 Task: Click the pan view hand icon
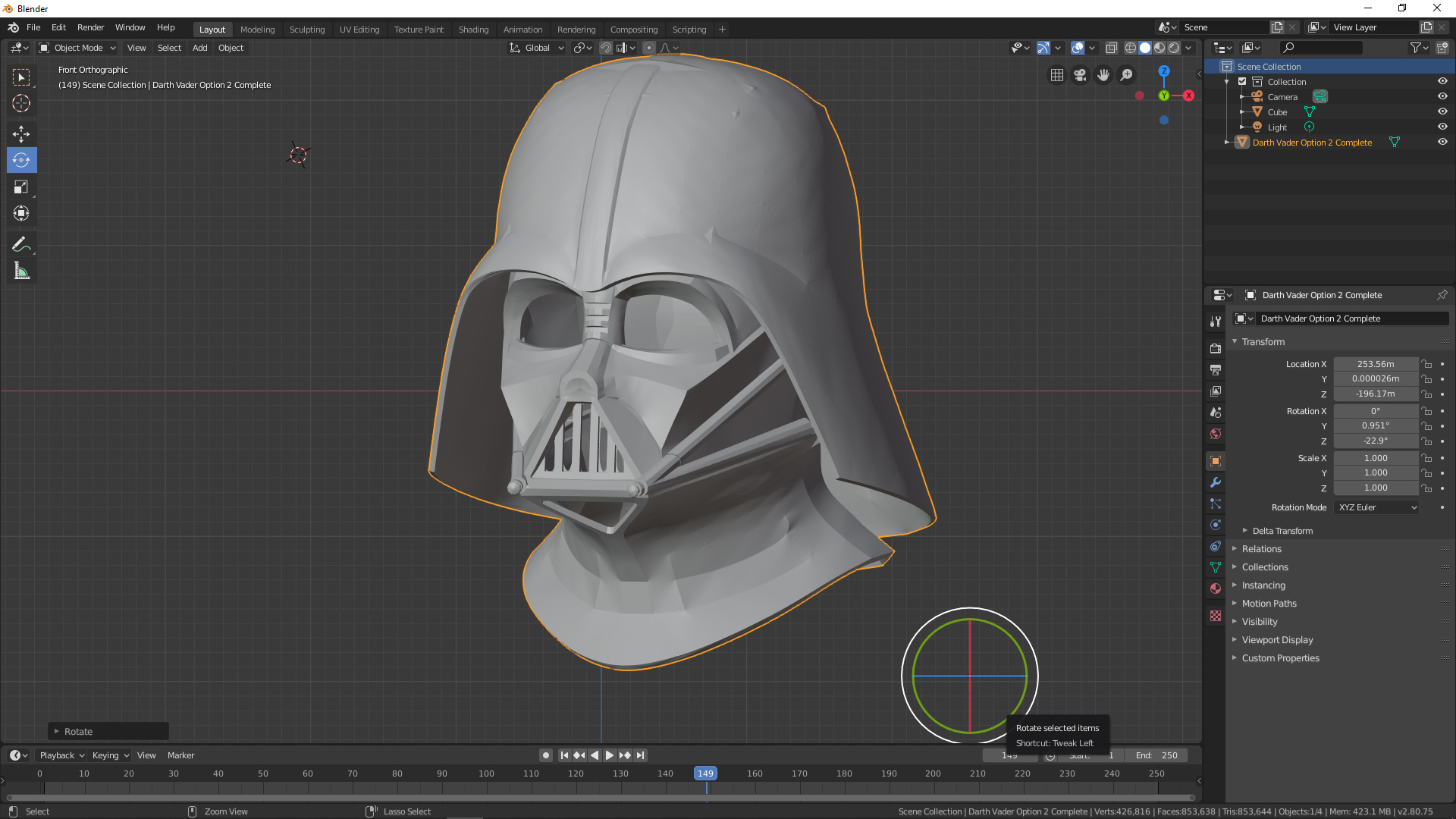(x=1103, y=75)
